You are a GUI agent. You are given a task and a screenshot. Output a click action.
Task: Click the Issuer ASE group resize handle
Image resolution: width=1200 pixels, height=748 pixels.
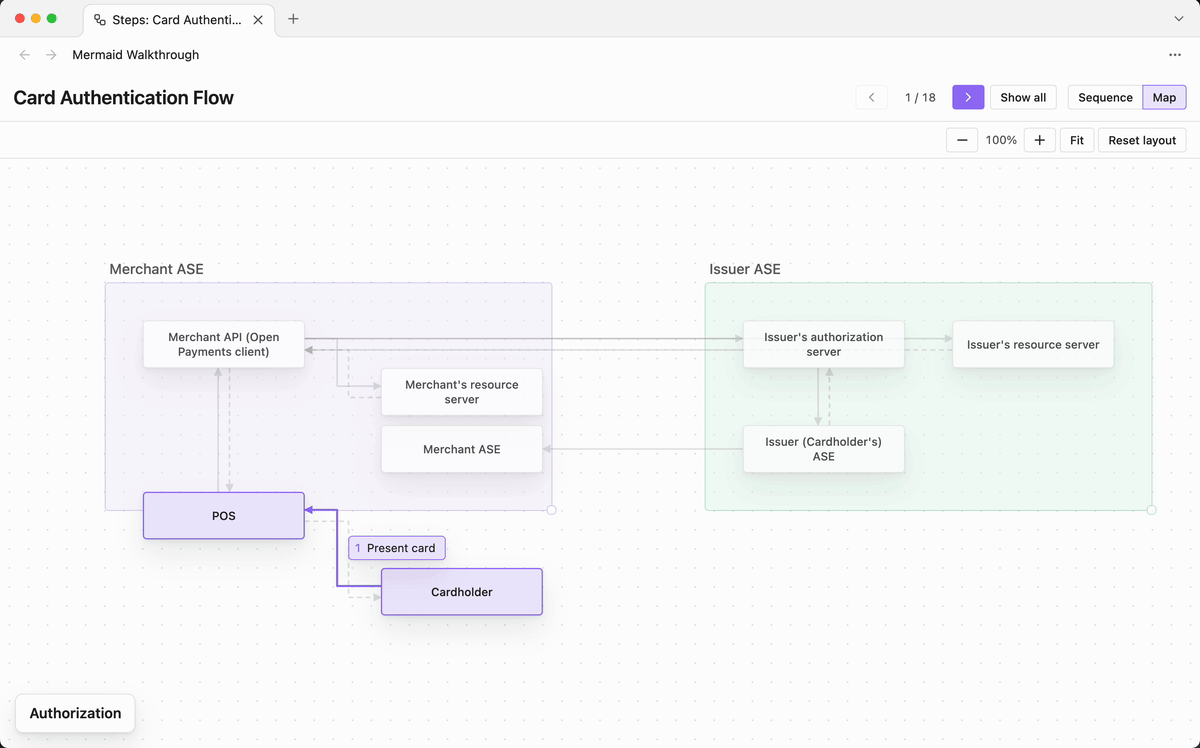click(x=1151, y=510)
